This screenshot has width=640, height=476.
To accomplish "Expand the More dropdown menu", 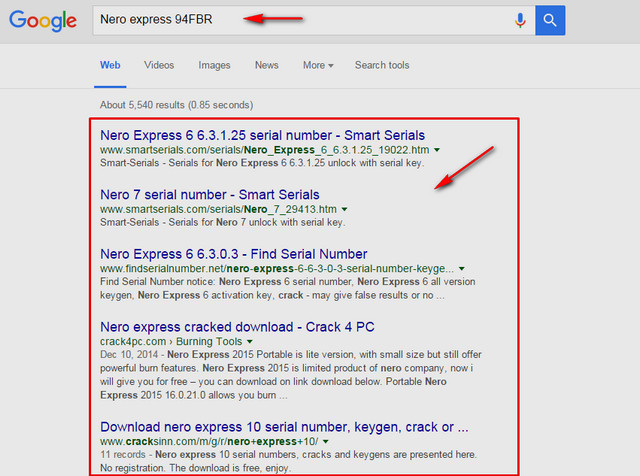I will 318,65.
